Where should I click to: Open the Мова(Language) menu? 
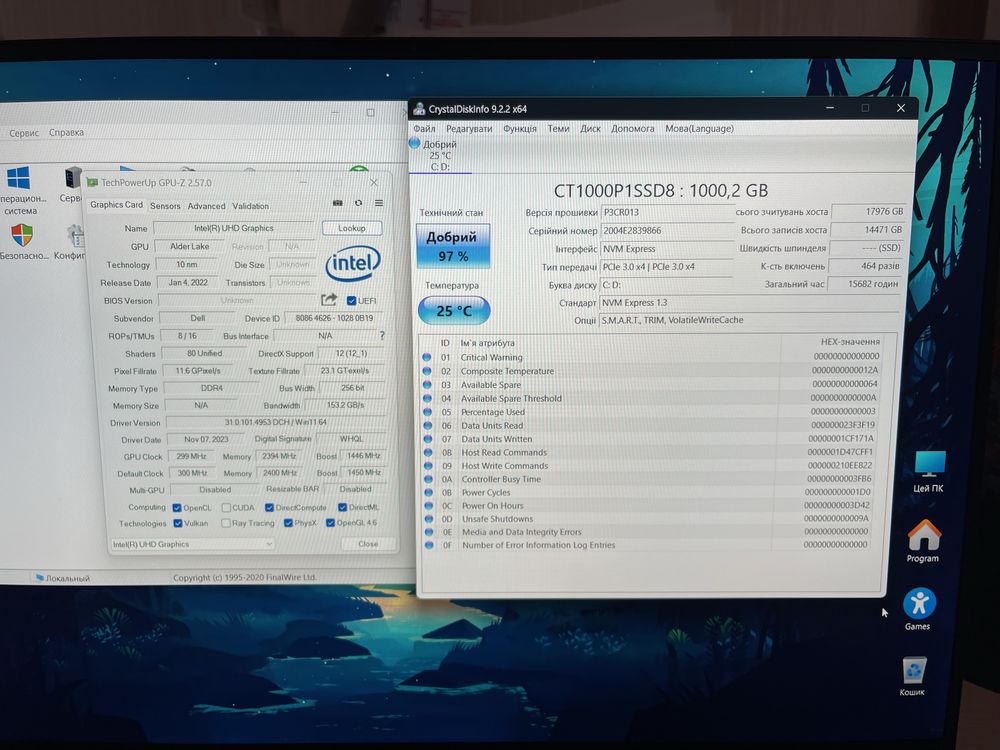click(x=700, y=128)
